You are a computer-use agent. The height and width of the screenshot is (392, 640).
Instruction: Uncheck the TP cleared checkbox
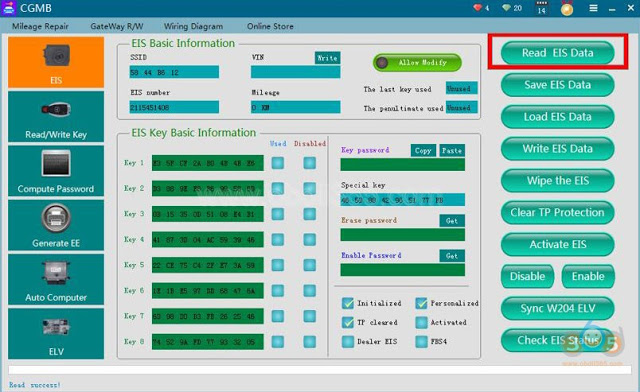pyautogui.click(x=348, y=323)
